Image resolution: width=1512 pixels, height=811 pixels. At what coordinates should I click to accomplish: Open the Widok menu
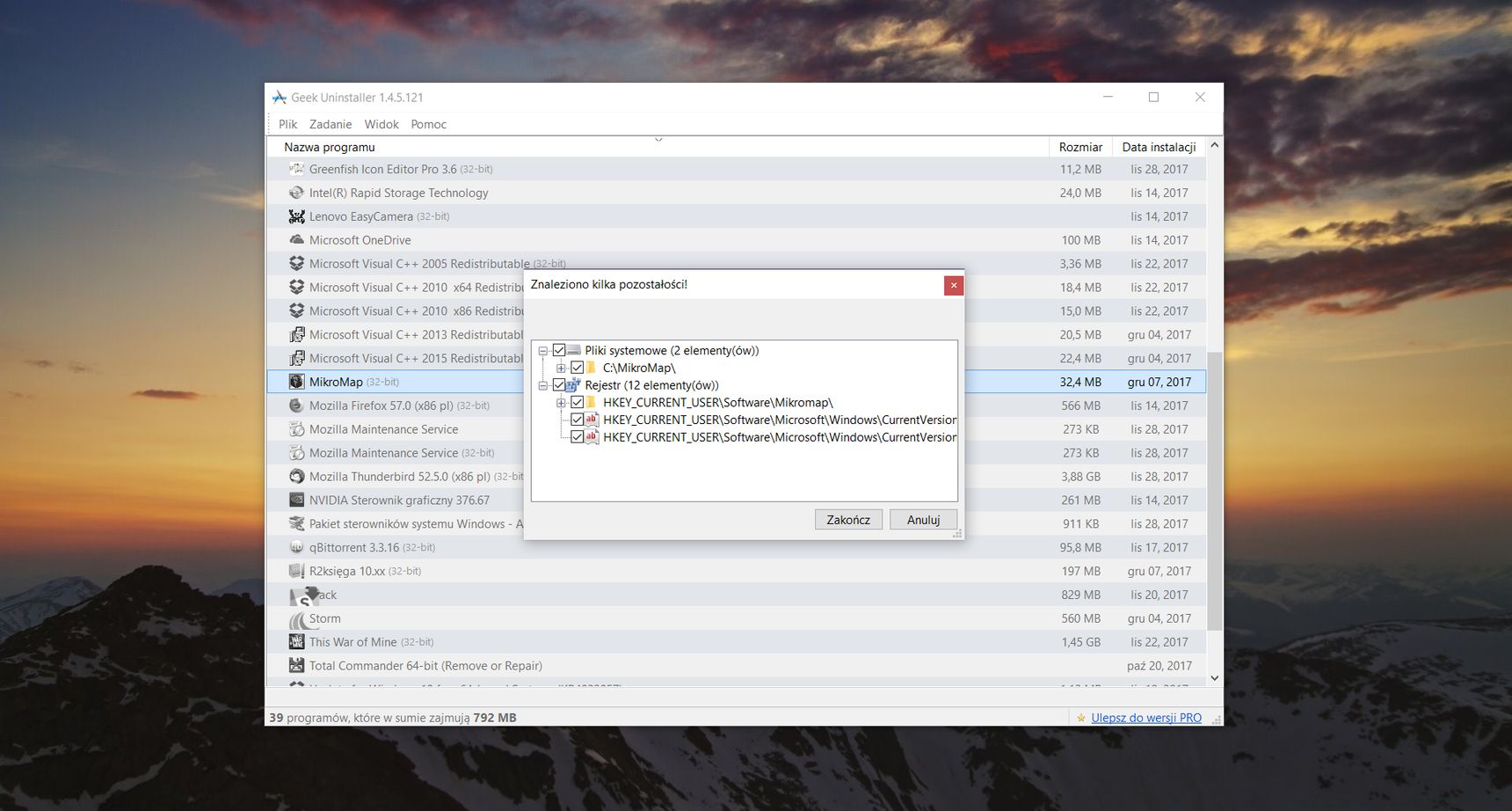coord(382,124)
